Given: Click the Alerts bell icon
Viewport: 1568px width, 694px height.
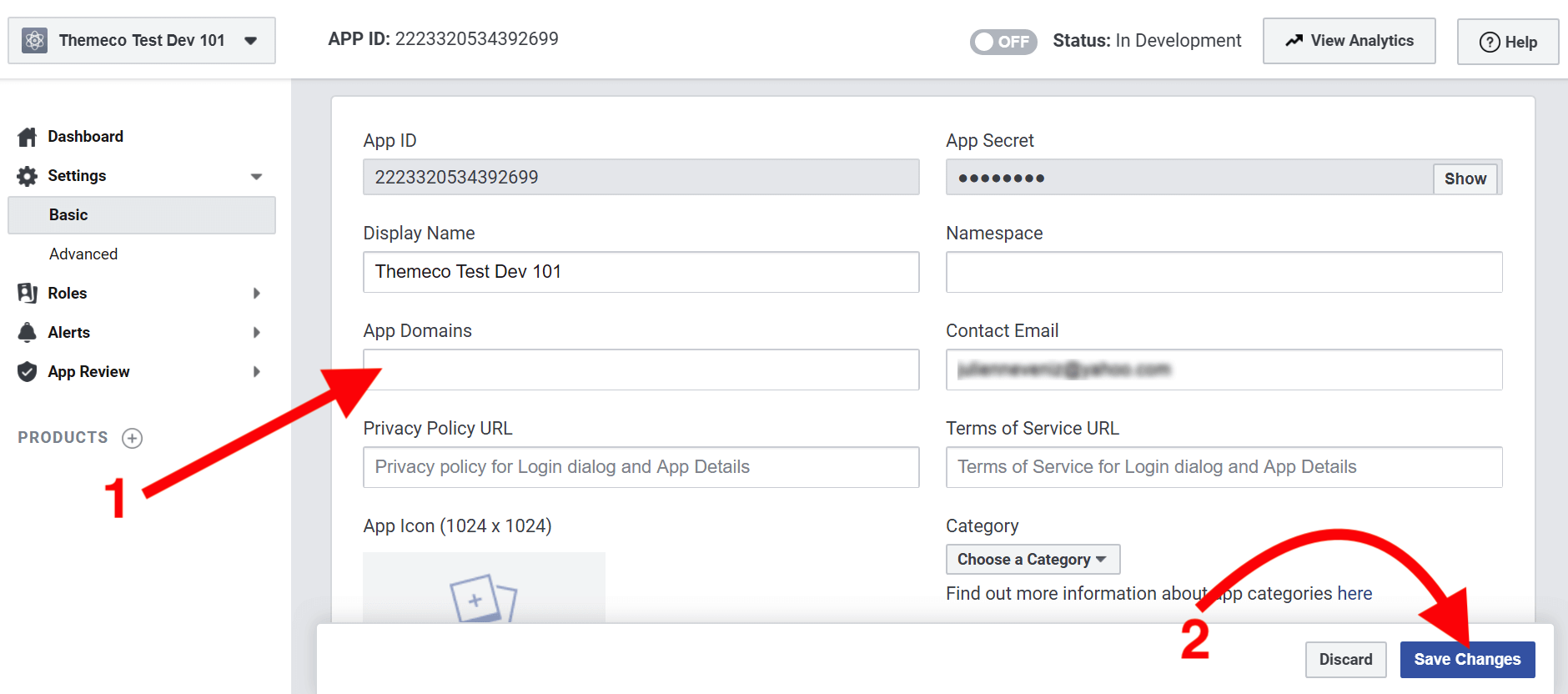Looking at the screenshot, I should pyautogui.click(x=28, y=332).
